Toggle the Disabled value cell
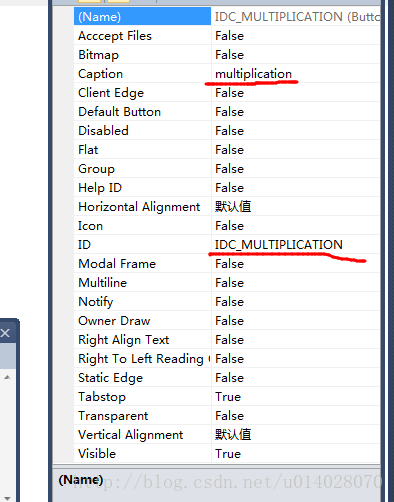 [296, 131]
